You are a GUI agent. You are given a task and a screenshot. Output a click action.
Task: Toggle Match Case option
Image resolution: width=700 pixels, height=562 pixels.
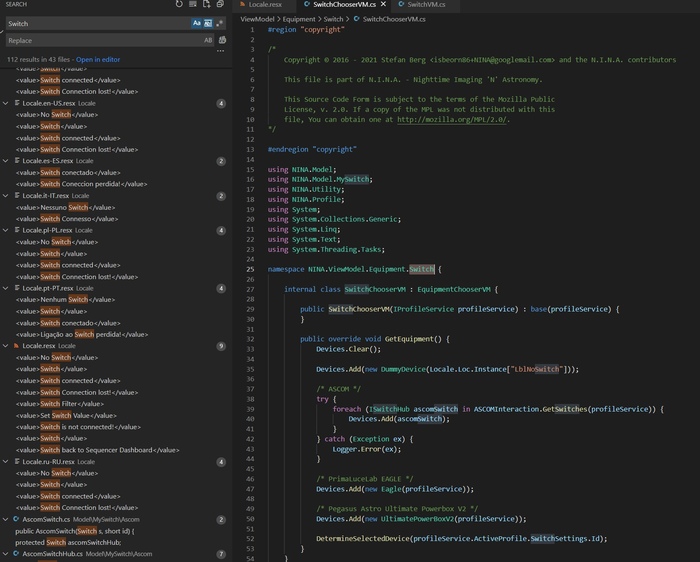[196, 23]
